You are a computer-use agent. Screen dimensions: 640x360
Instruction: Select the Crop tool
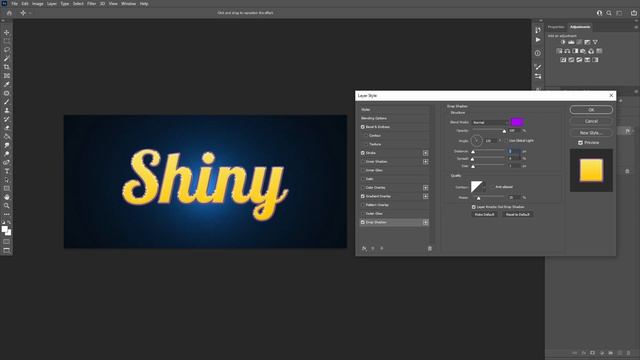tap(7, 67)
